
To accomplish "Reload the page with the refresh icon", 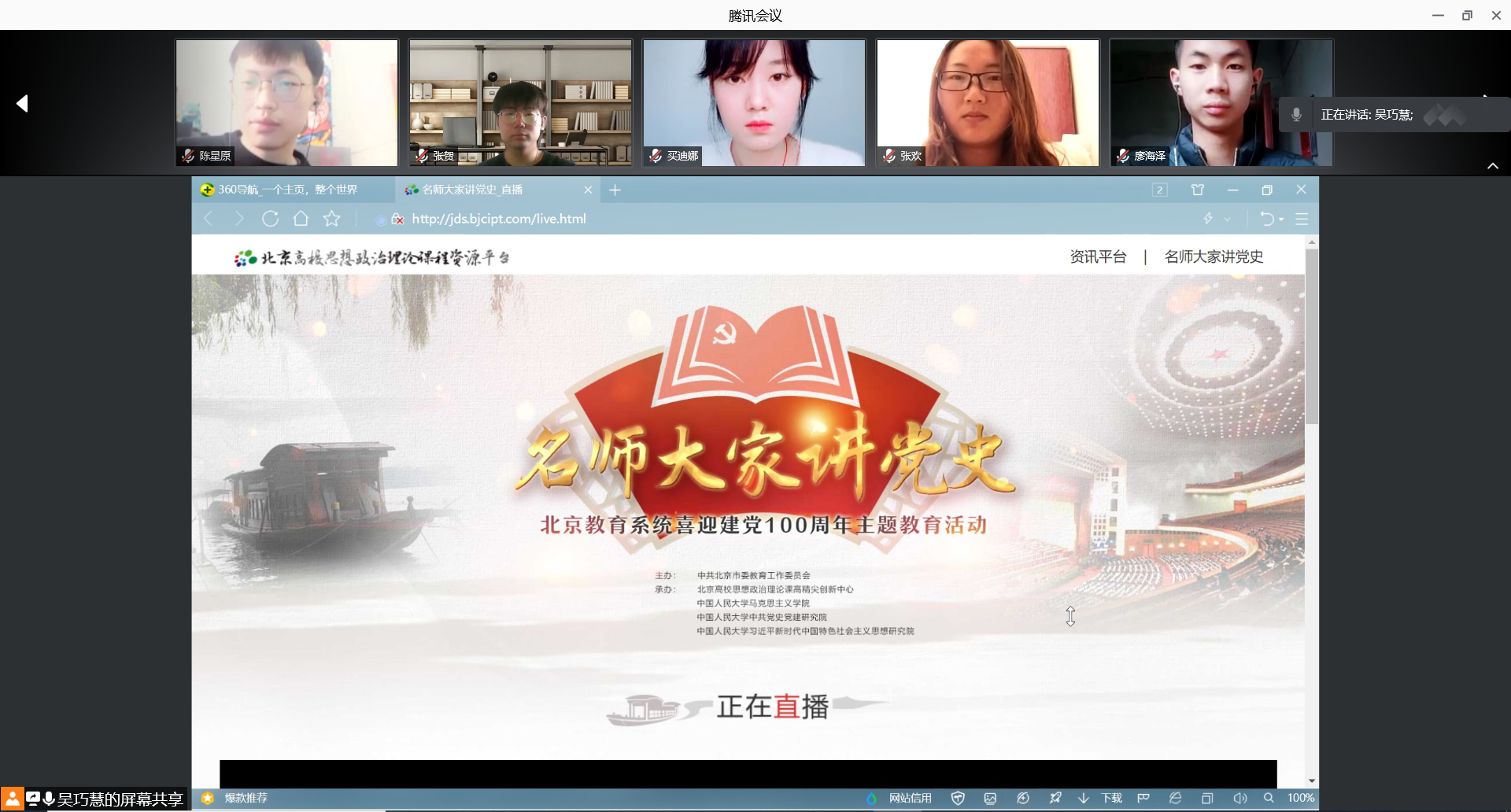I will click(270, 219).
